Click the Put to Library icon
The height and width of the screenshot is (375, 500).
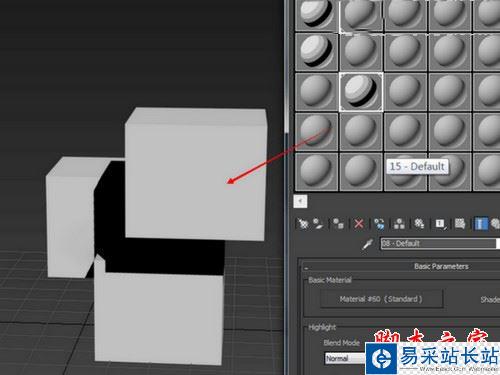click(419, 224)
